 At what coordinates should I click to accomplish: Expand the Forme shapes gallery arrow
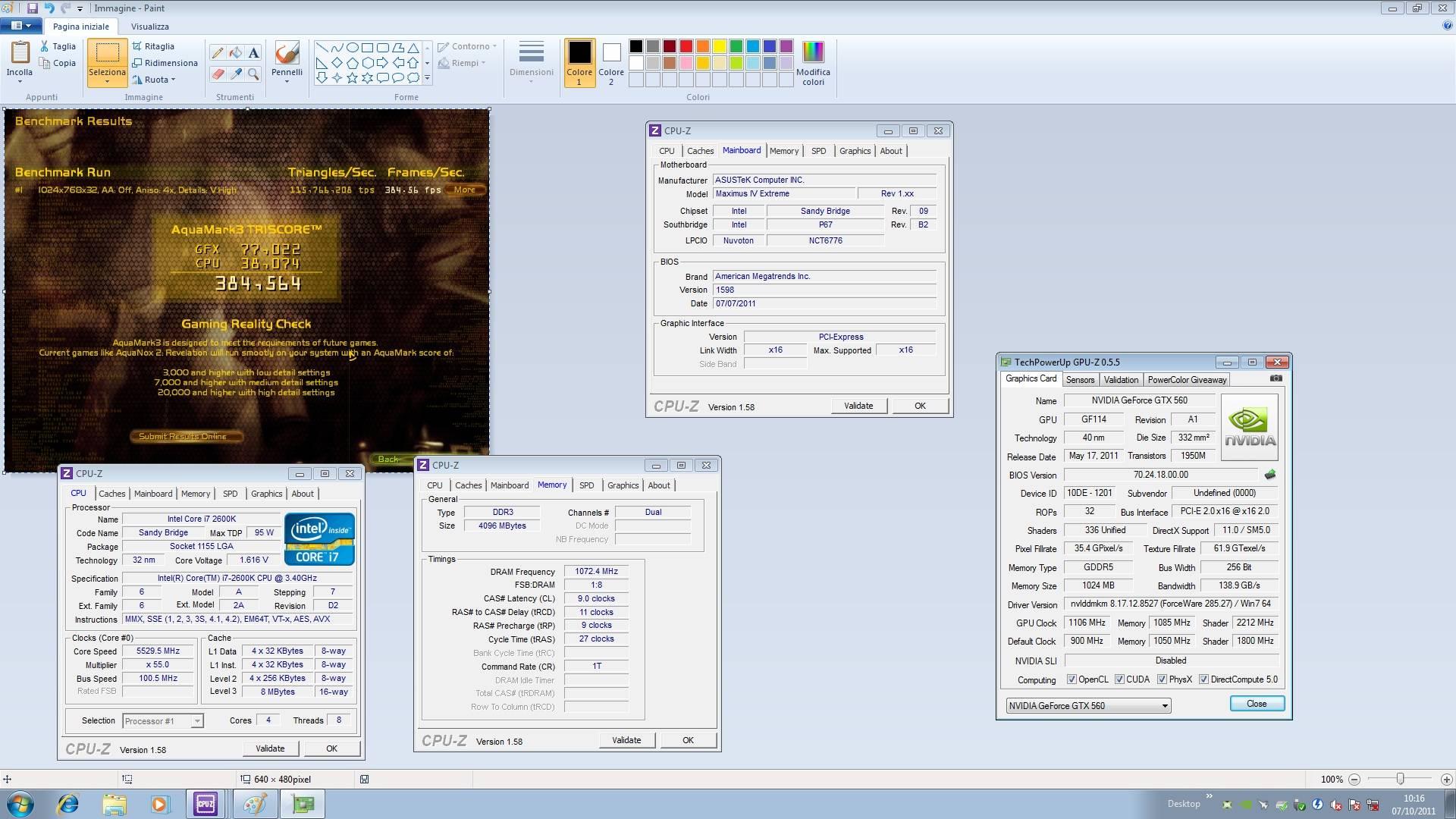coord(427,78)
